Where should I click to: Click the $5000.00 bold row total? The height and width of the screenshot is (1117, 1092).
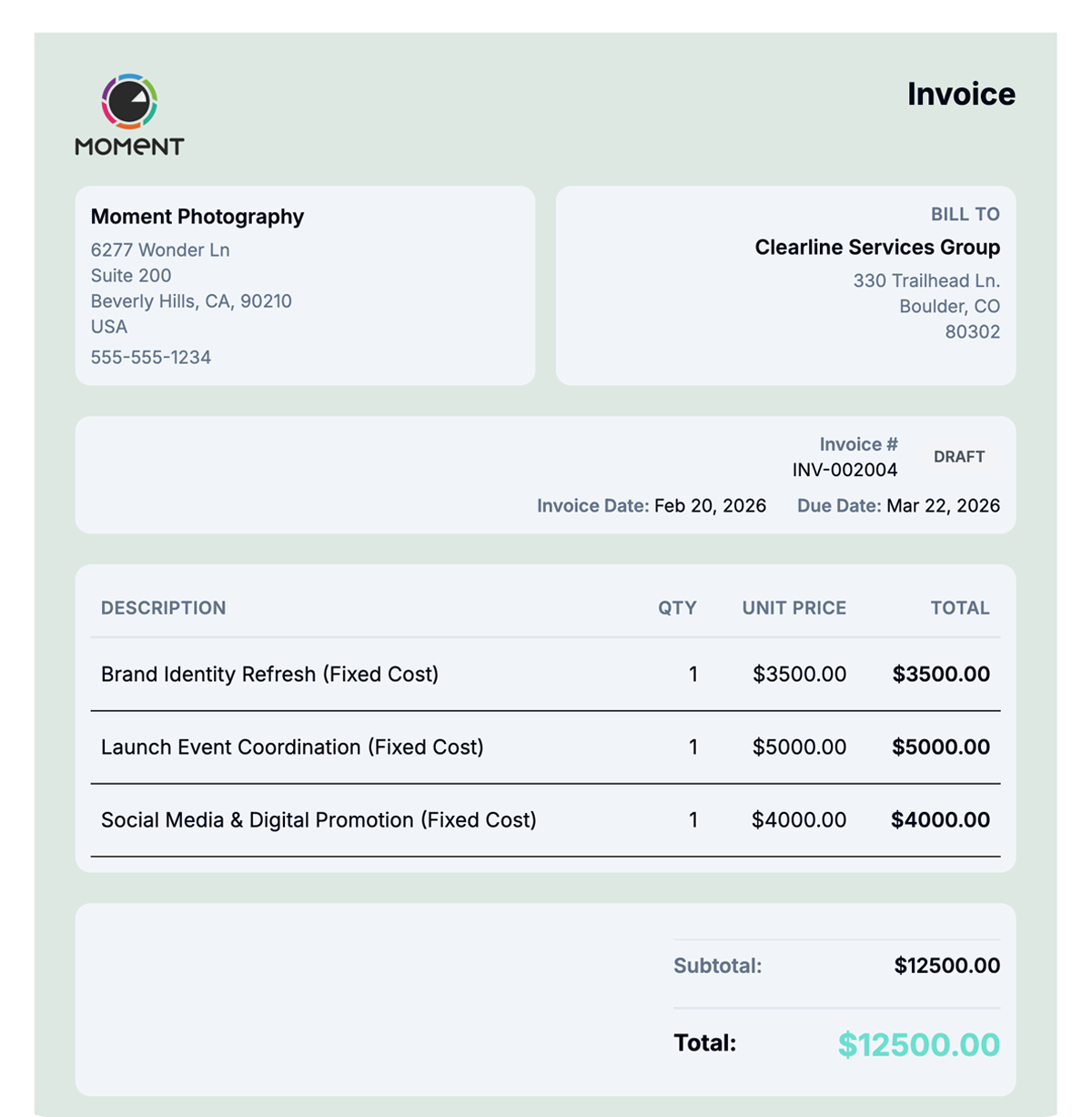tap(941, 747)
